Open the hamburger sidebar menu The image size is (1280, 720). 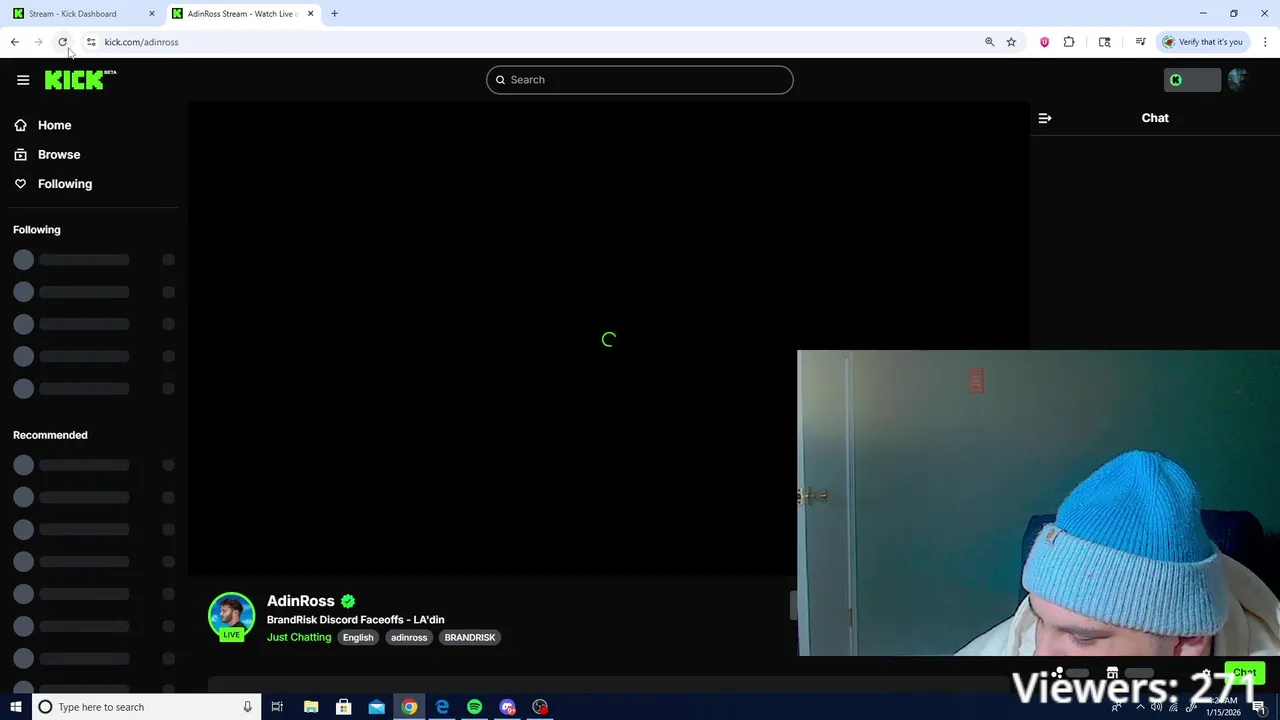pos(23,80)
